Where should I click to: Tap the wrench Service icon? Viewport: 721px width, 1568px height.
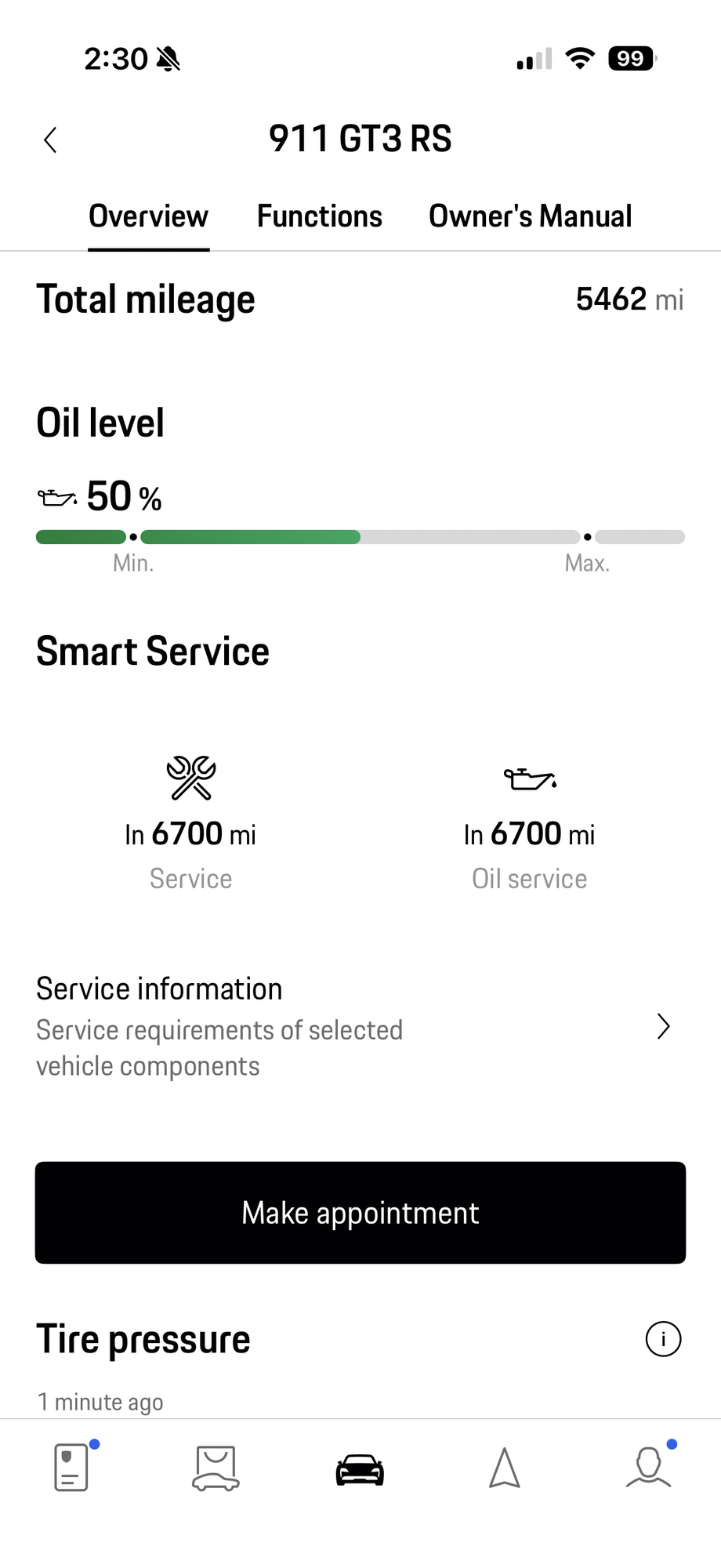coord(190,778)
